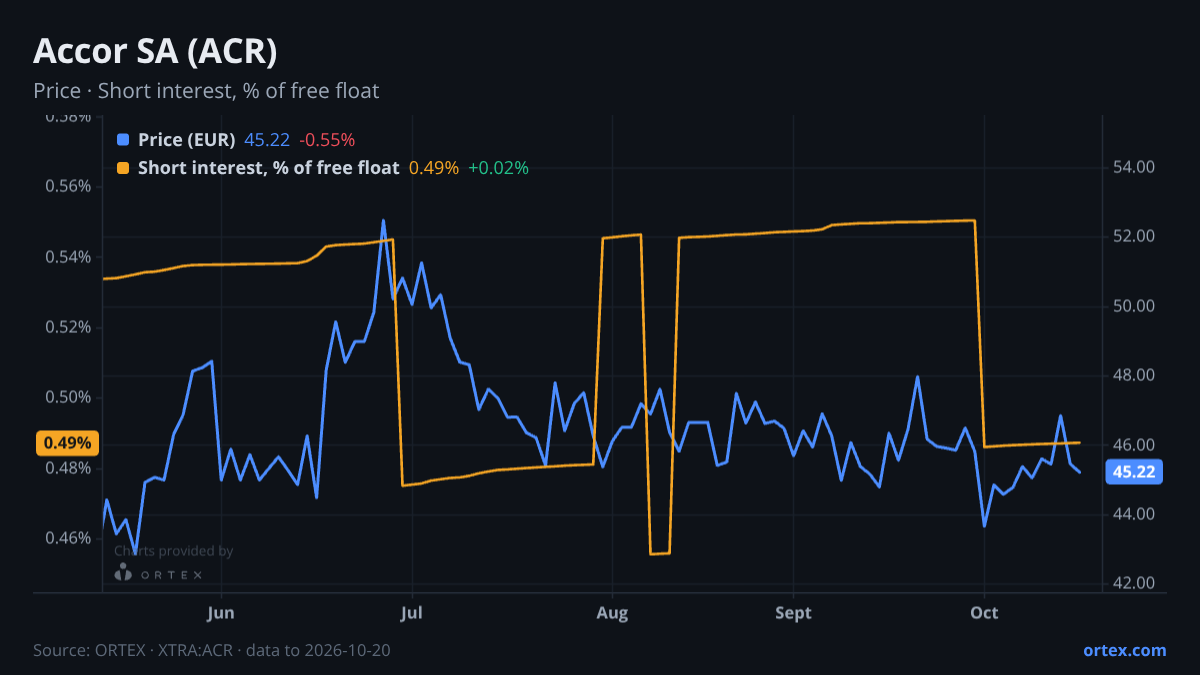Image resolution: width=1200 pixels, height=675 pixels.
Task: Click the 50.00 right axis label
Action: pyautogui.click(x=1134, y=306)
